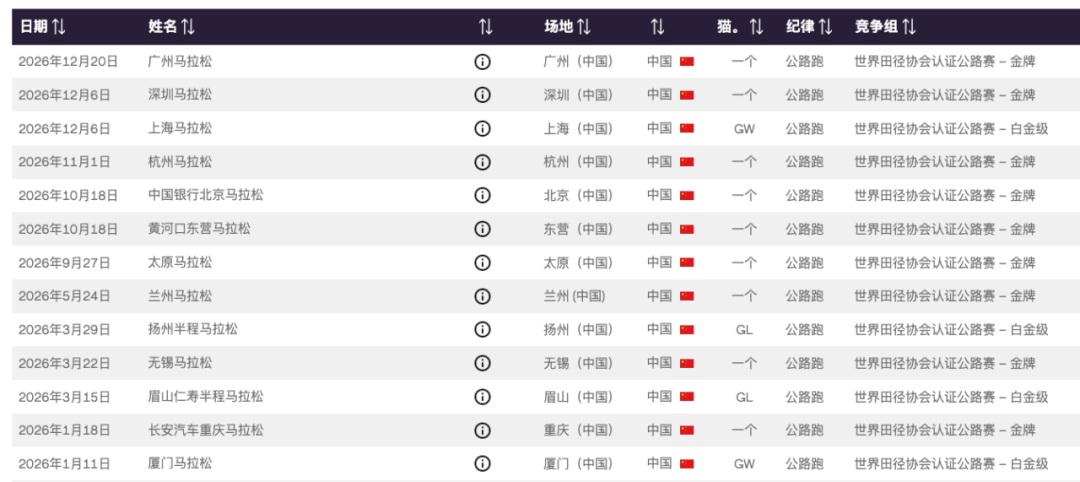Click info icon for 扬州半程马拉松
The width and height of the screenshot is (1080, 482).
tap(482, 330)
